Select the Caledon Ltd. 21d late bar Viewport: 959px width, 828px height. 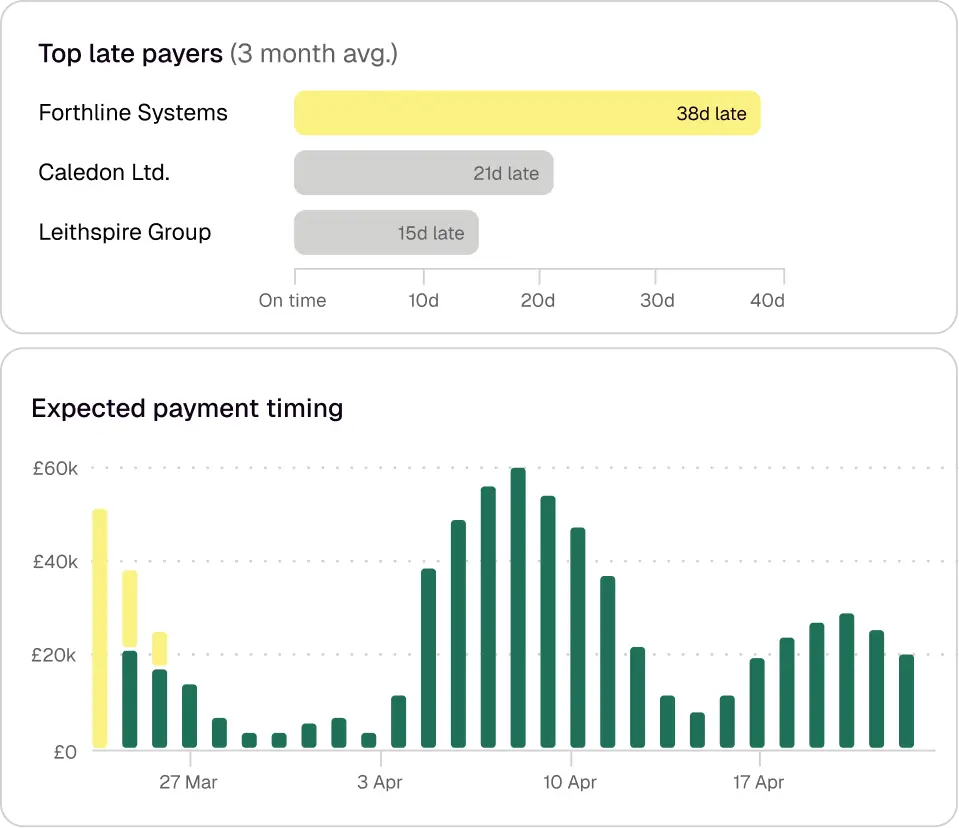(424, 173)
